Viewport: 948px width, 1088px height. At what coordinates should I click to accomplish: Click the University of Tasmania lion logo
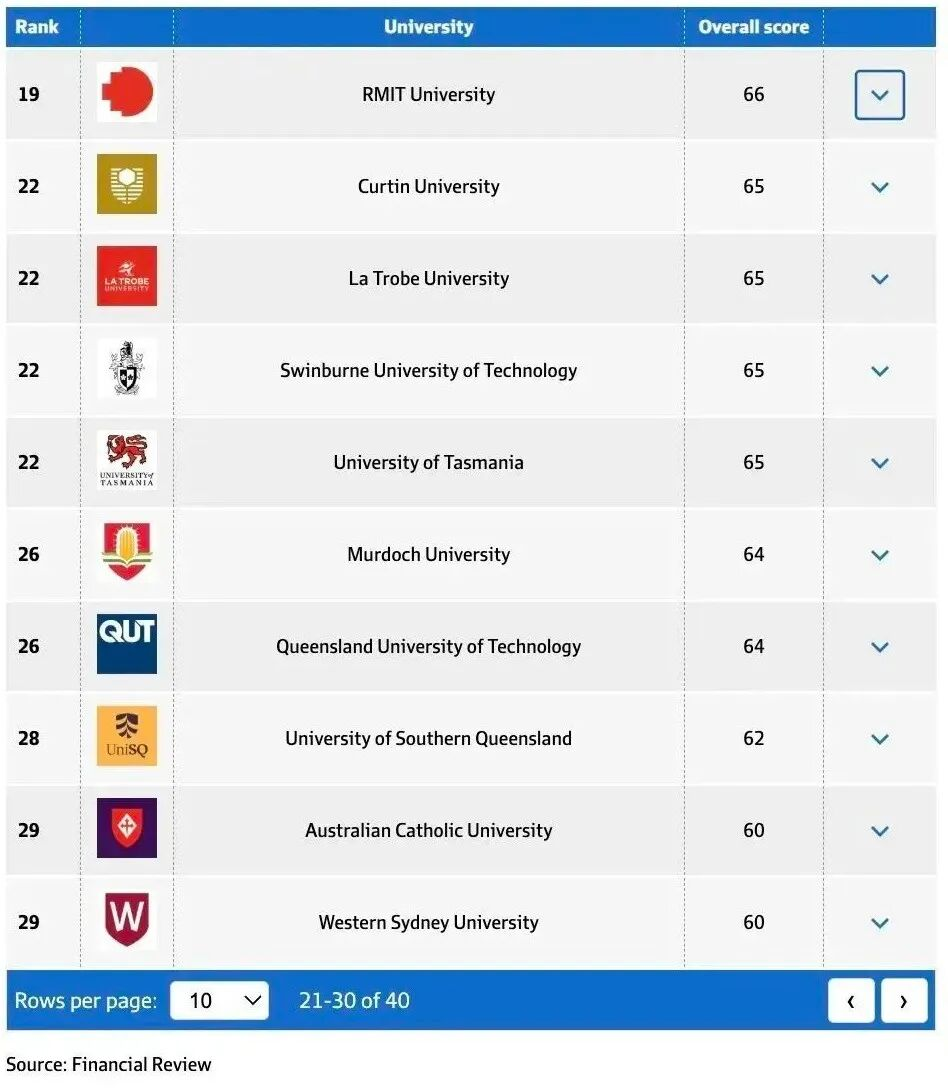(127, 461)
